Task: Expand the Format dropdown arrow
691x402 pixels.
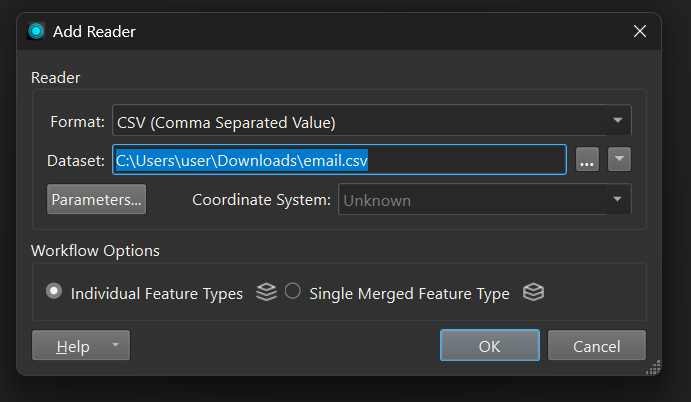Action: click(x=618, y=122)
